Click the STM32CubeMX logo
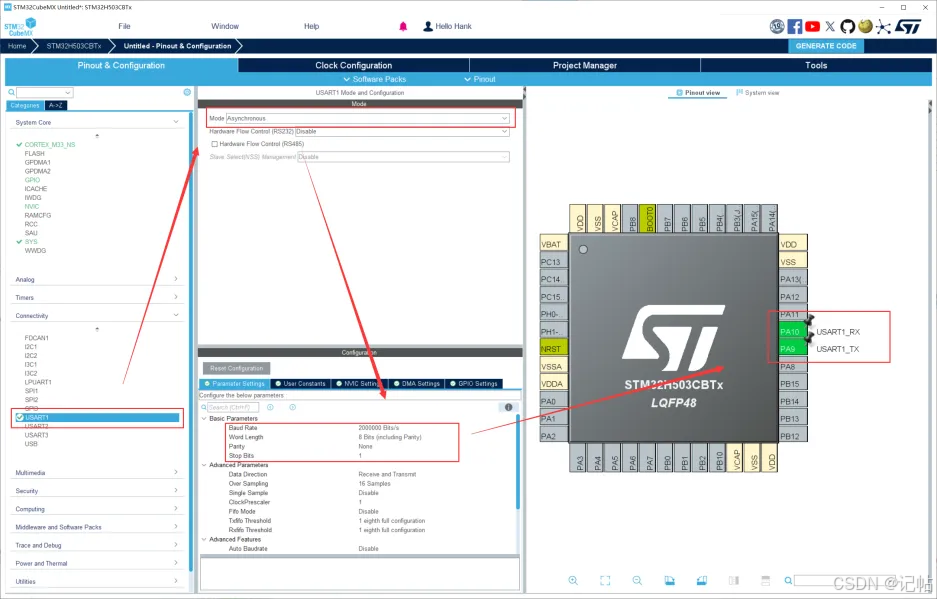The height and width of the screenshot is (599, 937). click(20, 27)
